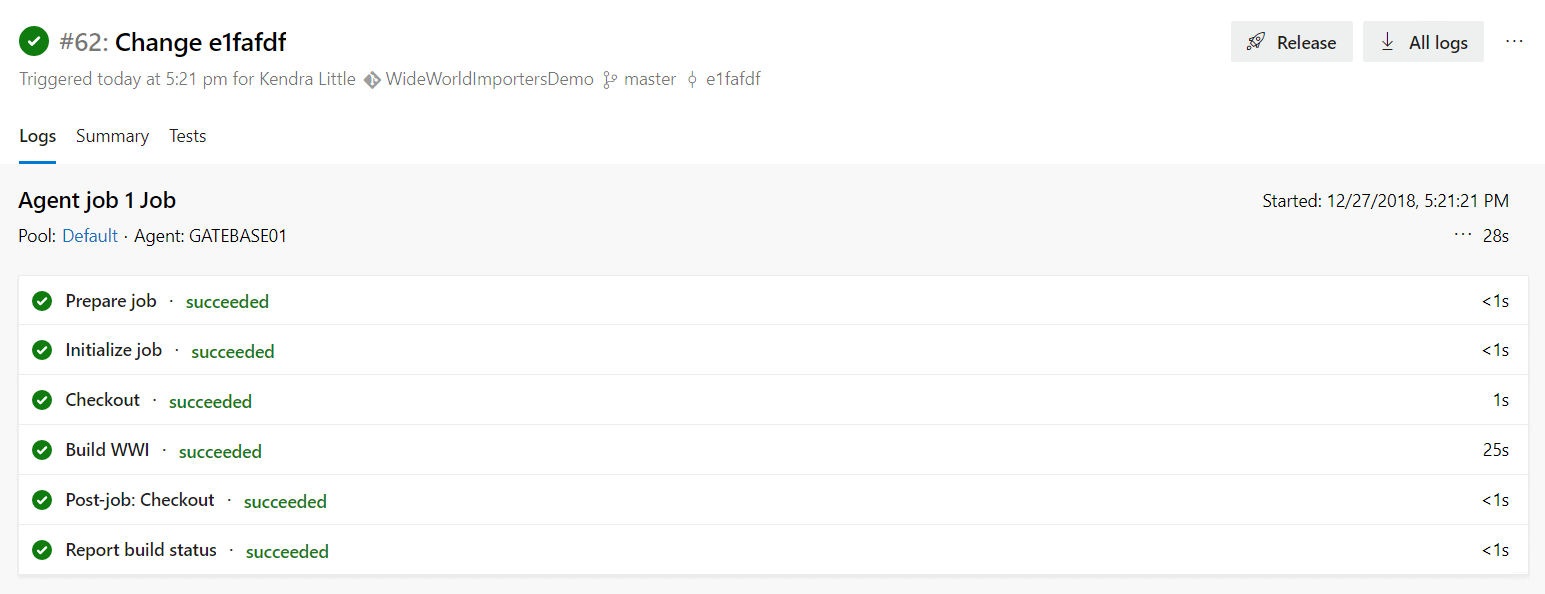This screenshot has width=1545, height=594.
Task: Open the job ellipsis menu beside 28s
Action: (1463, 236)
